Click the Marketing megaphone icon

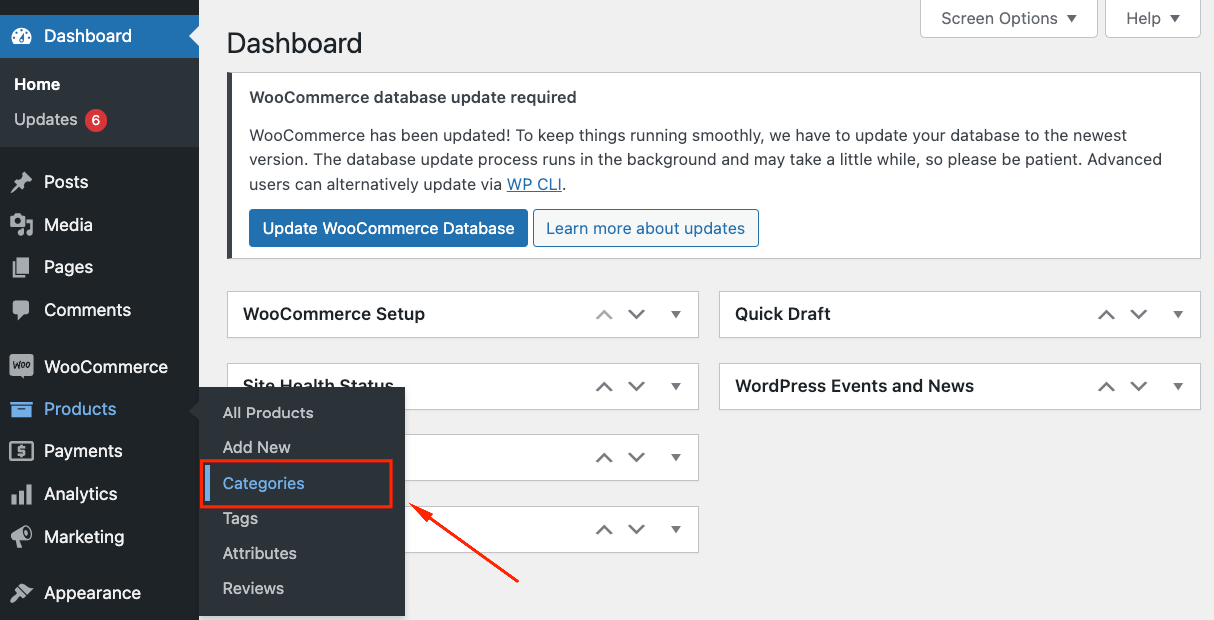click(x=22, y=537)
